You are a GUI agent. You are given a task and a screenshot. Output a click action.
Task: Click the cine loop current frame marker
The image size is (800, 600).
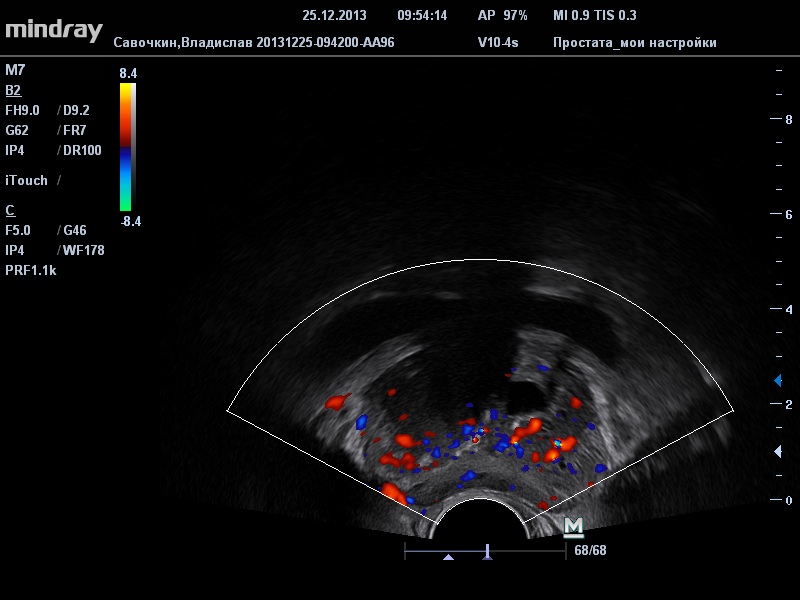click(487, 552)
